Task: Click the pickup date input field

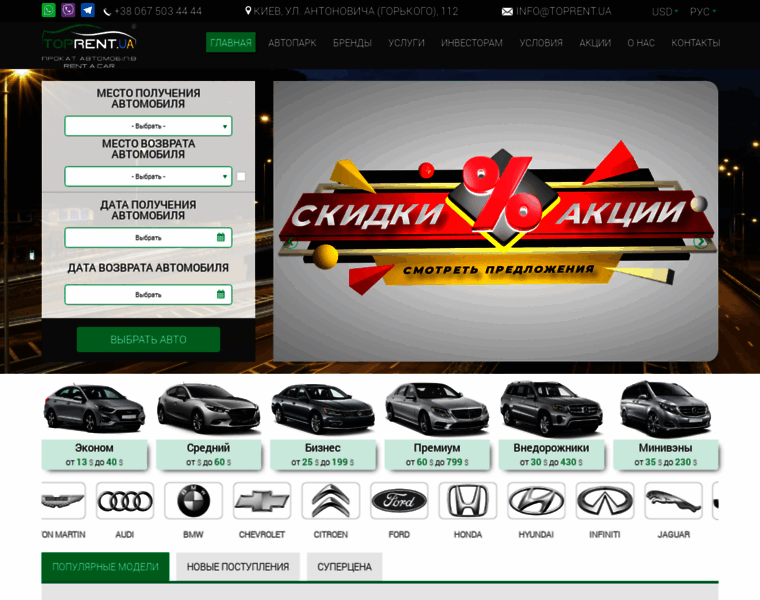Action: (x=148, y=237)
